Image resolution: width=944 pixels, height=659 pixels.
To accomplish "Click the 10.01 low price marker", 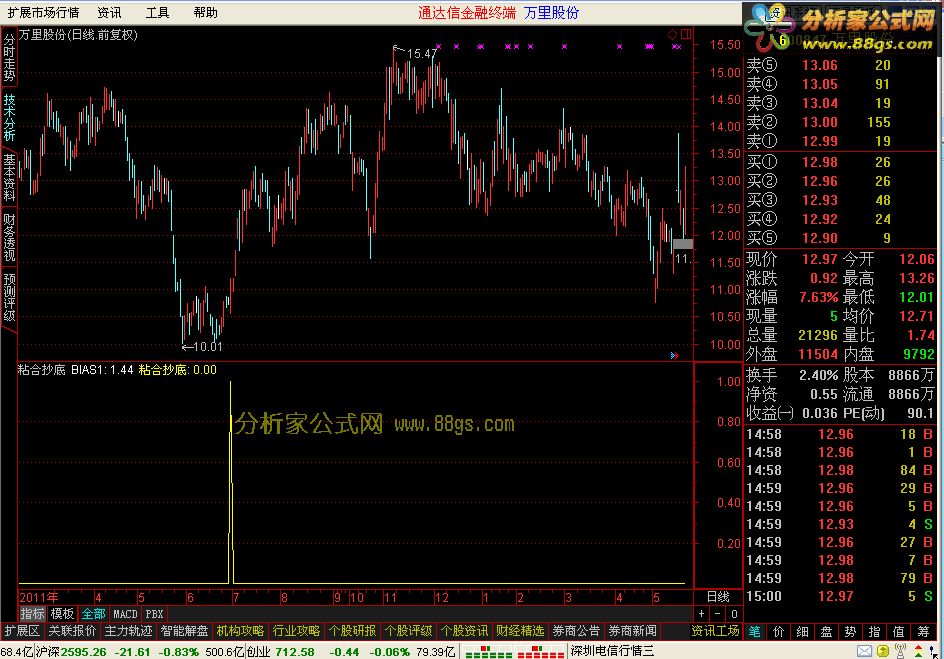I will point(208,347).
